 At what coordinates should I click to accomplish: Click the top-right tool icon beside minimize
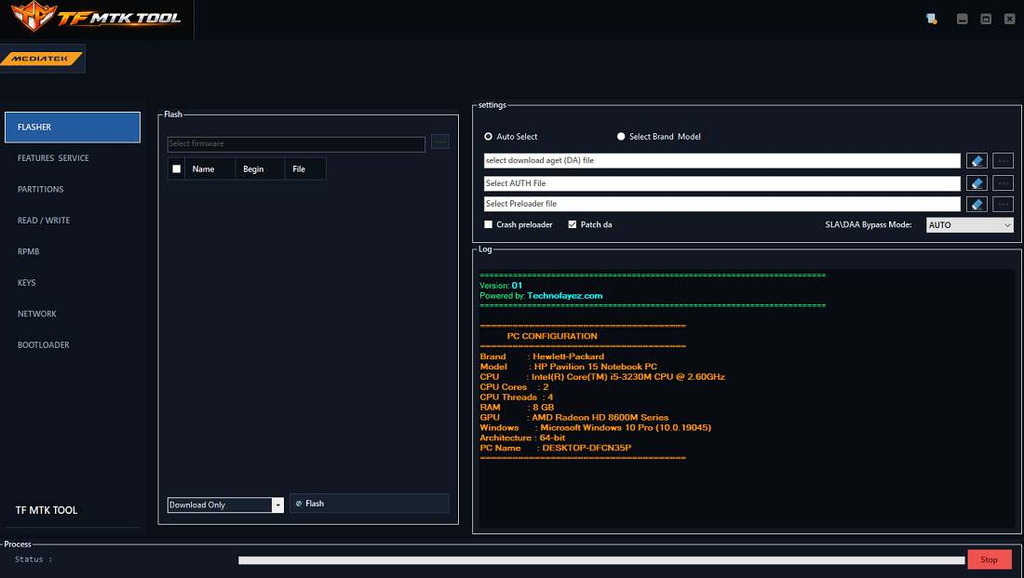pos(931,19)
